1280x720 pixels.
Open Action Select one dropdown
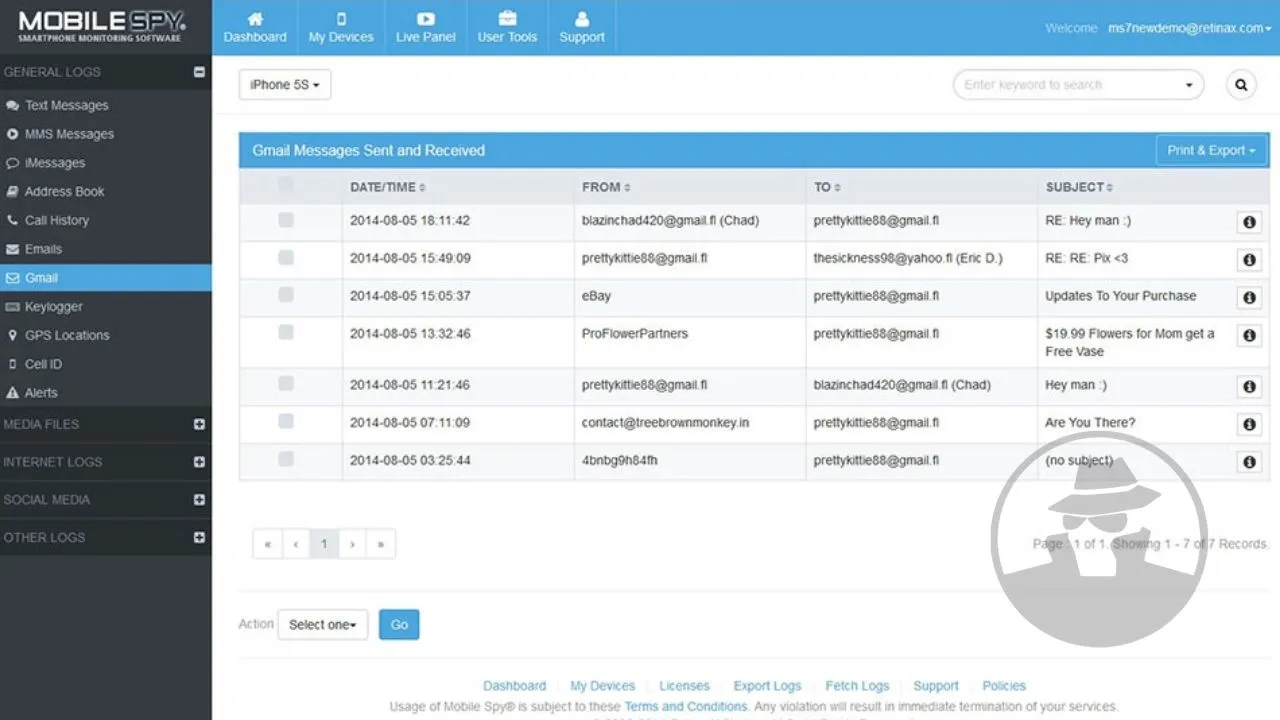tap(323, 625)
